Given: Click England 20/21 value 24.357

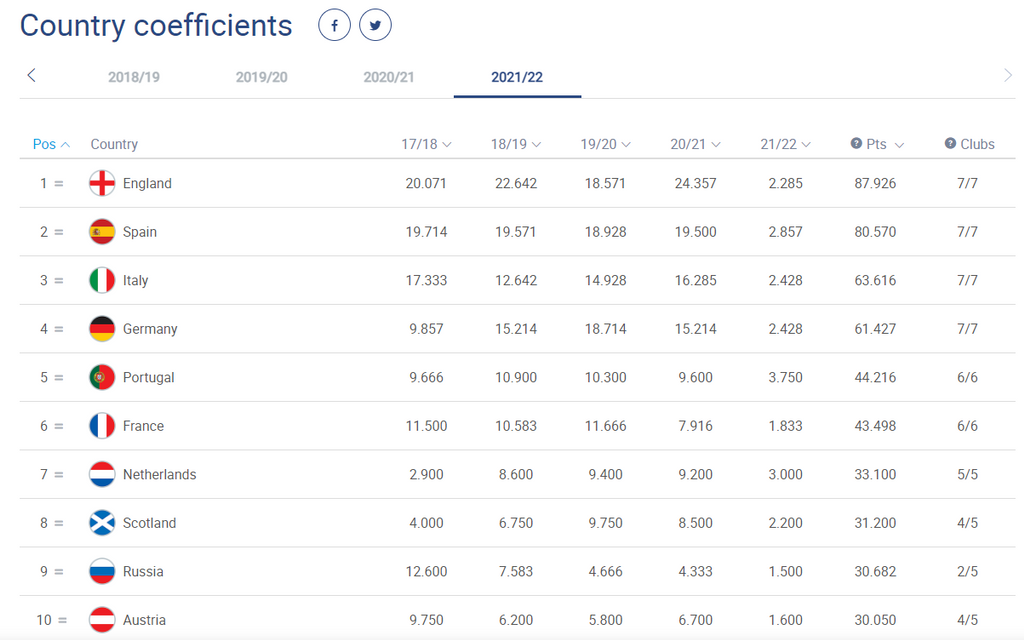Looking at the screenshot, I should [696, 184].
